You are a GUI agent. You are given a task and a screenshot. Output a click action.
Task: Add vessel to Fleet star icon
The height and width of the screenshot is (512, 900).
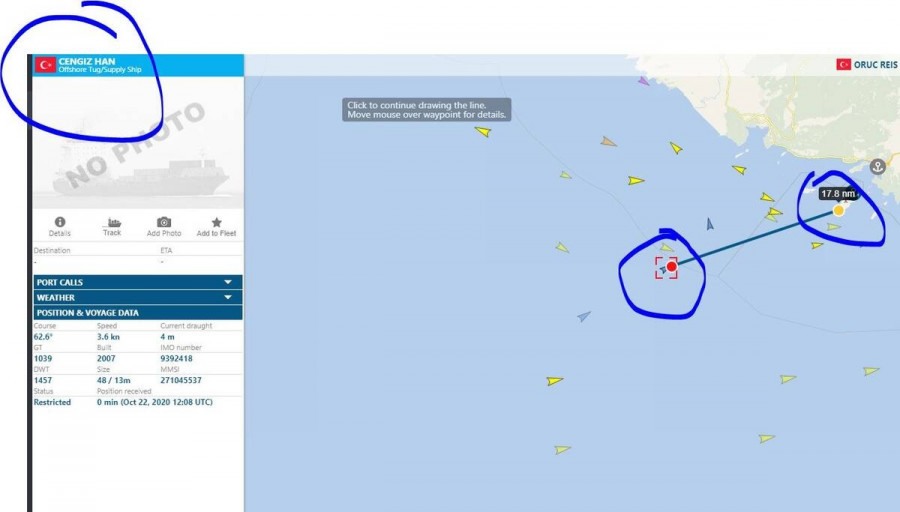[216, 222]
